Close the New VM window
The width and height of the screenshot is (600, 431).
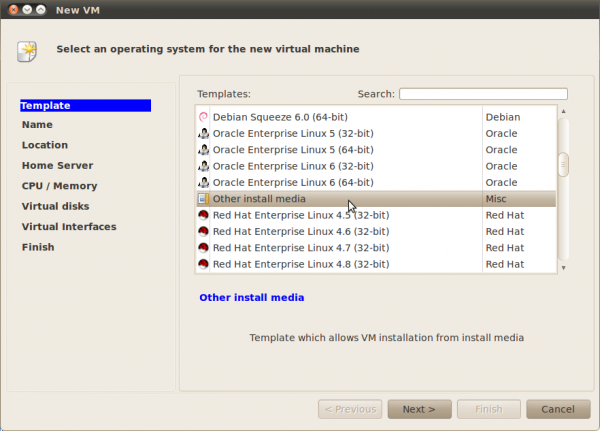click(x=13, y=10)
